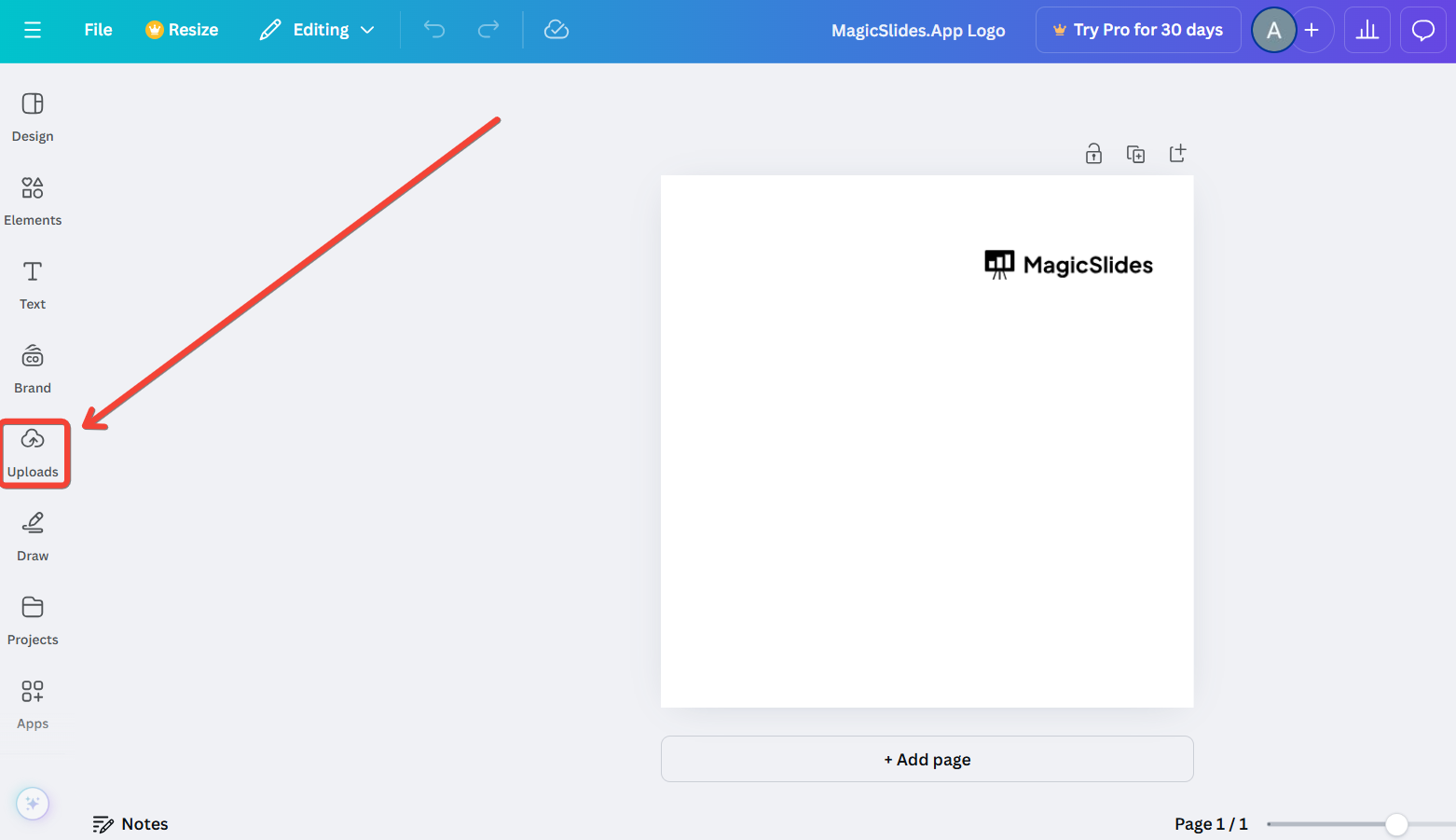This screenshot has height=840, width=1456.
Task: Open the Apps panel
Action: 33,705
